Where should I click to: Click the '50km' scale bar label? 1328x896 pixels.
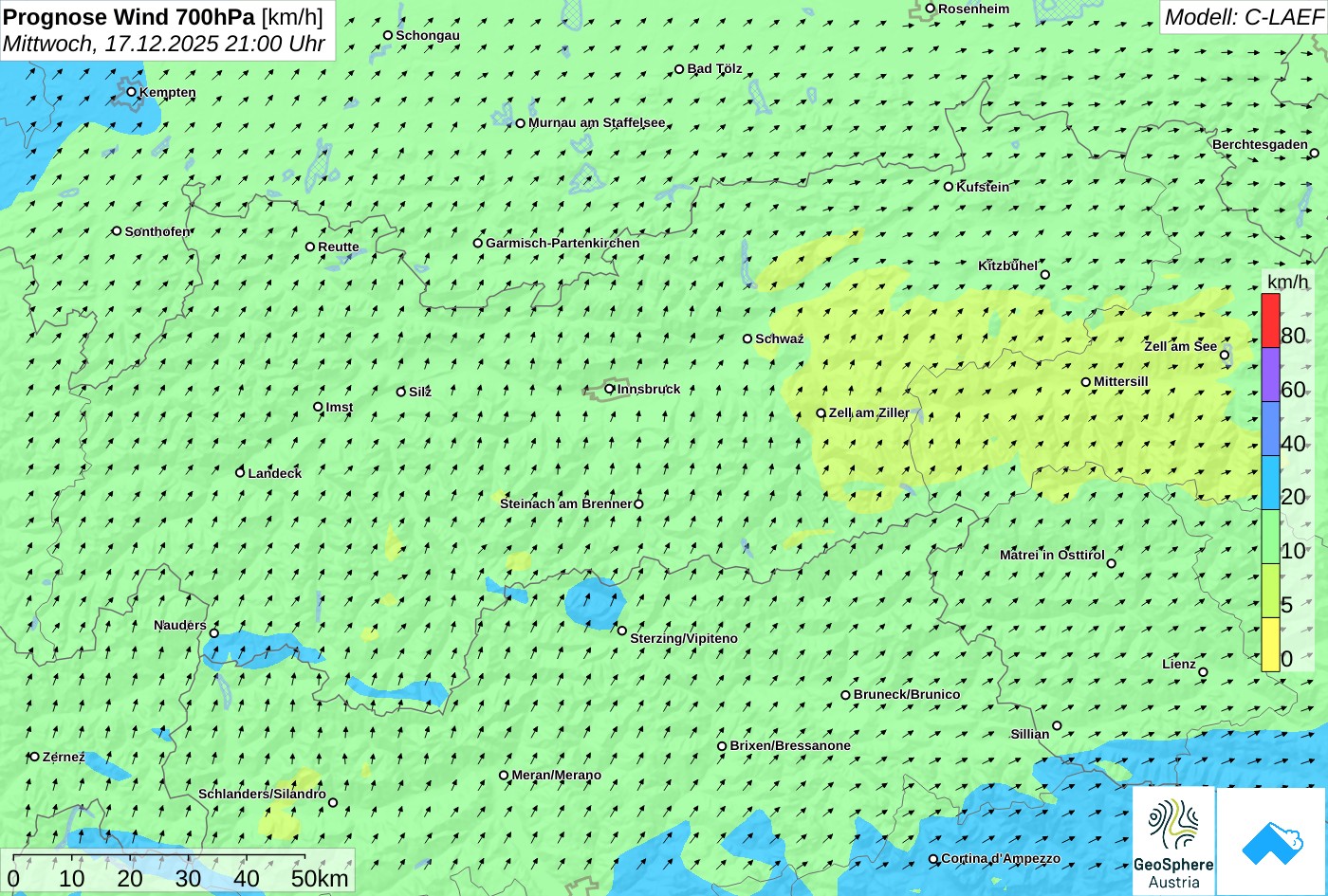pyautogui.click(x=321, y=879)
